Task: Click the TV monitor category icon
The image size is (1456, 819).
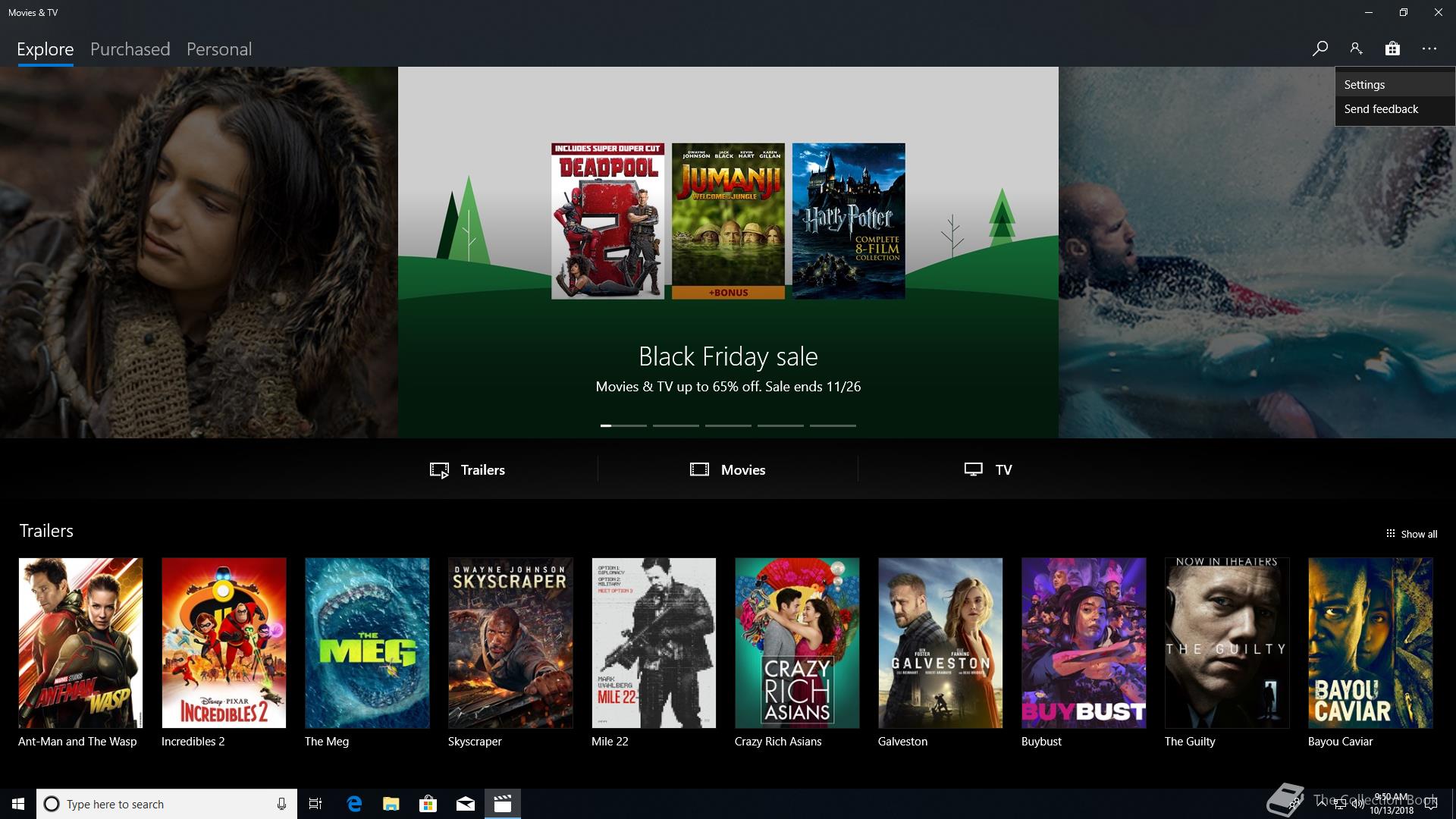Action: (x=973, y=469)
